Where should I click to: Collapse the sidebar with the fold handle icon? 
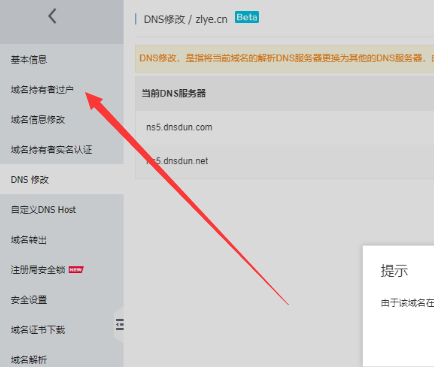(x=120, y=324)
